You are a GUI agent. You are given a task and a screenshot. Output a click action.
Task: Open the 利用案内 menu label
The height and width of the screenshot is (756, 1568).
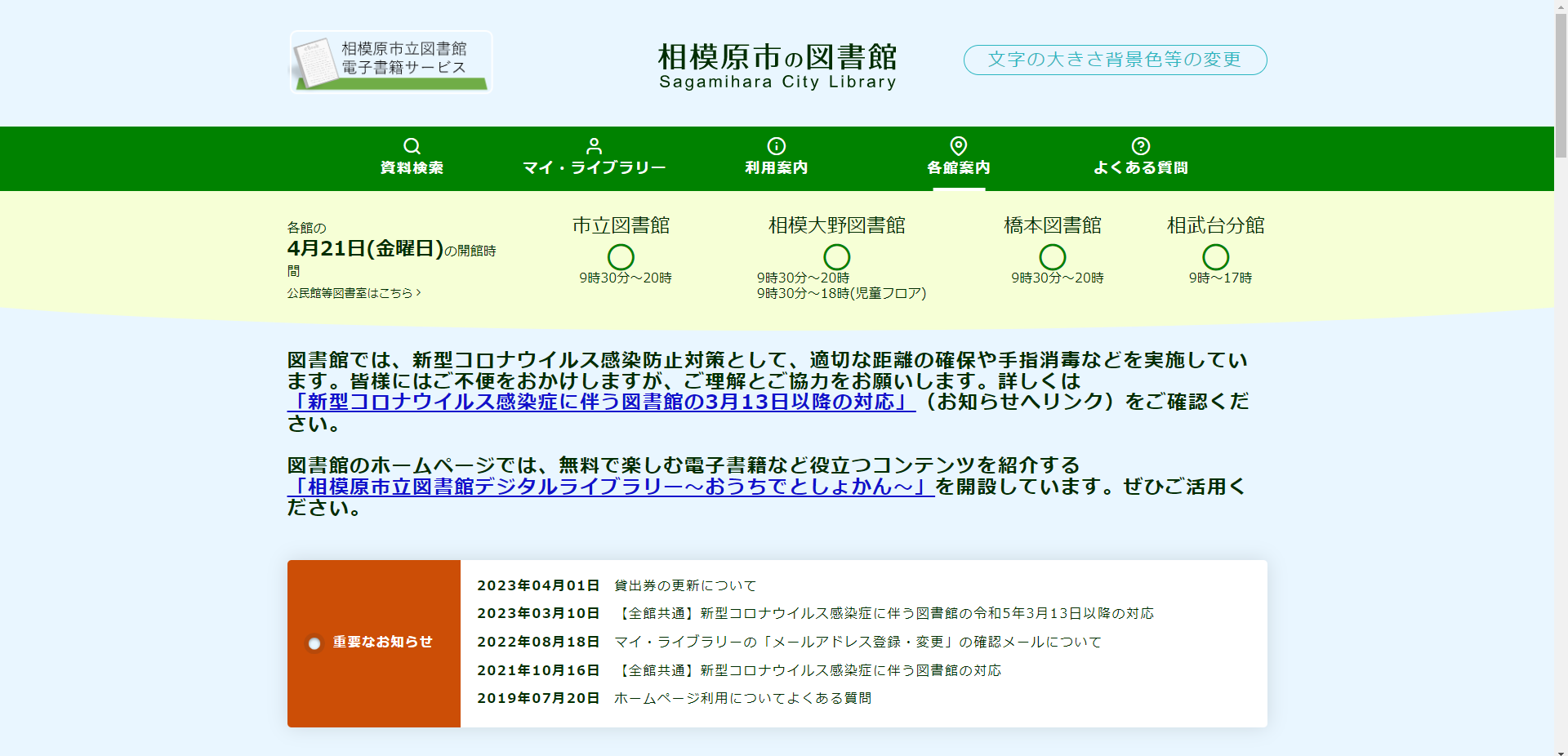776,167
